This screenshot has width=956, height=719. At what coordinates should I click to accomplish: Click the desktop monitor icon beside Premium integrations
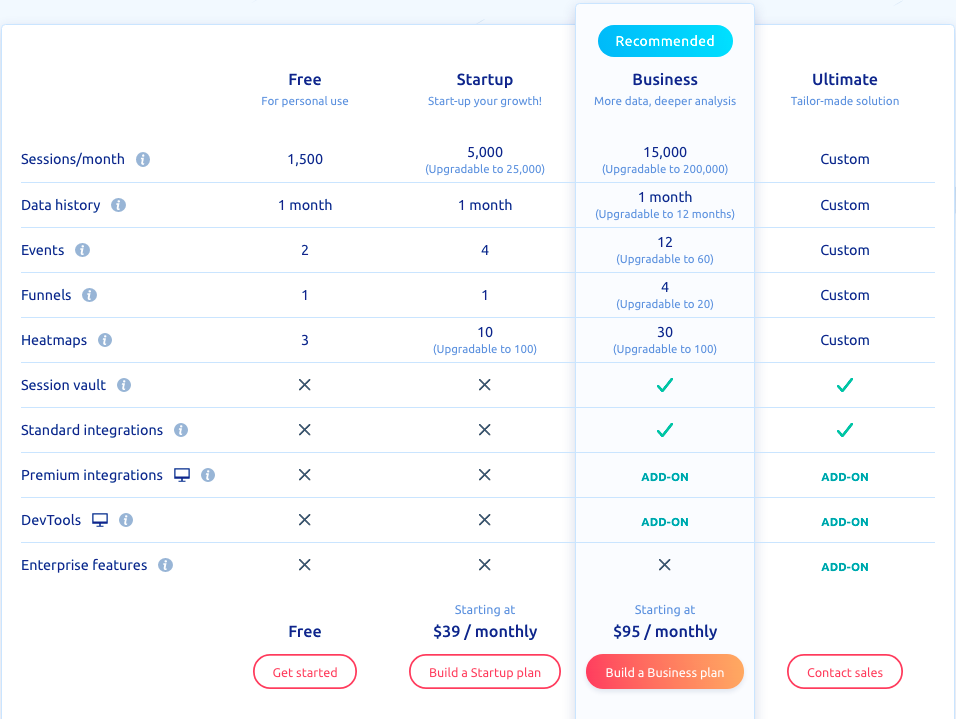click(182, 475)
